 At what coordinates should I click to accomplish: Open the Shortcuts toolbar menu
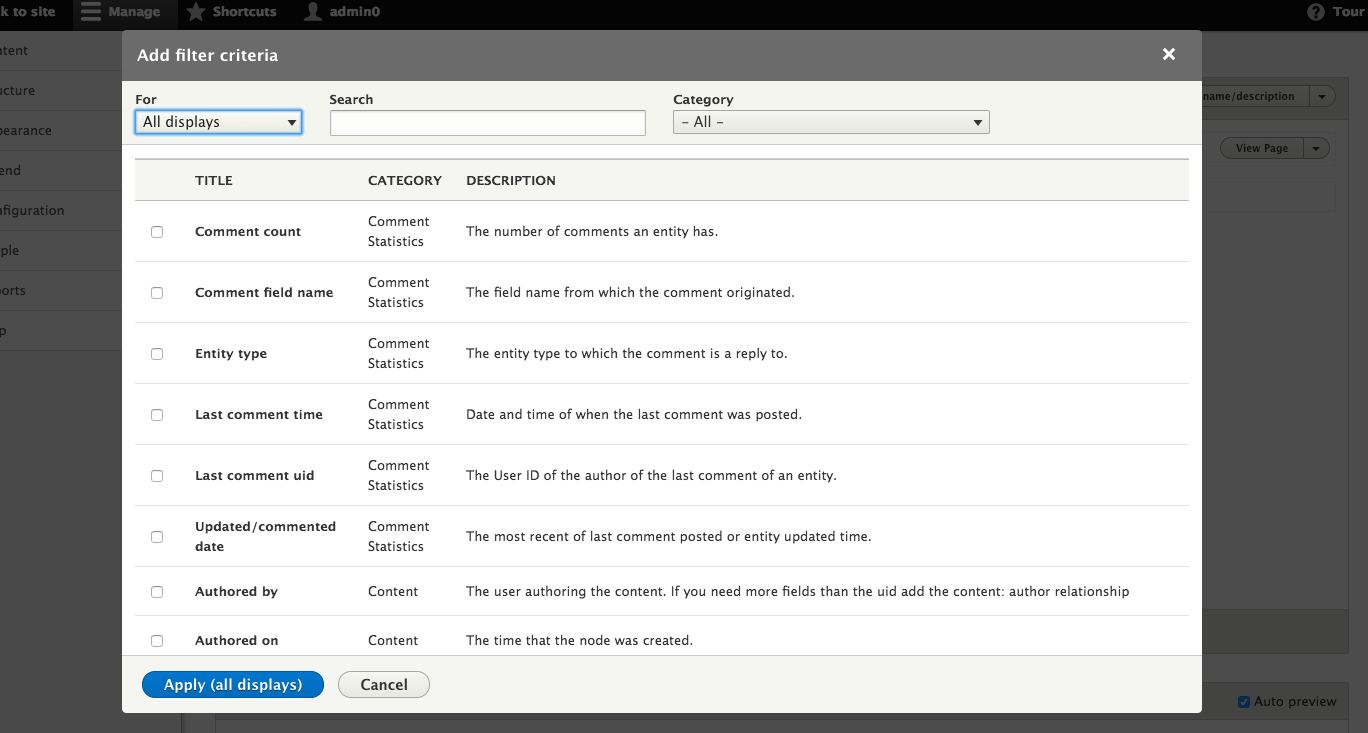click(232, 12)
